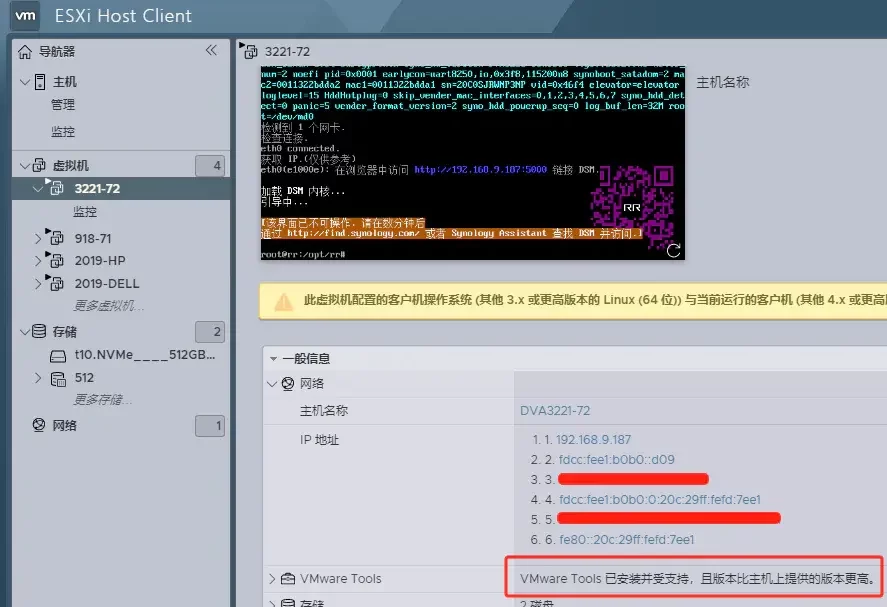Click the VMware logo in the top bar
Viewport: 887px width, 607px height.
pos(24,16)
